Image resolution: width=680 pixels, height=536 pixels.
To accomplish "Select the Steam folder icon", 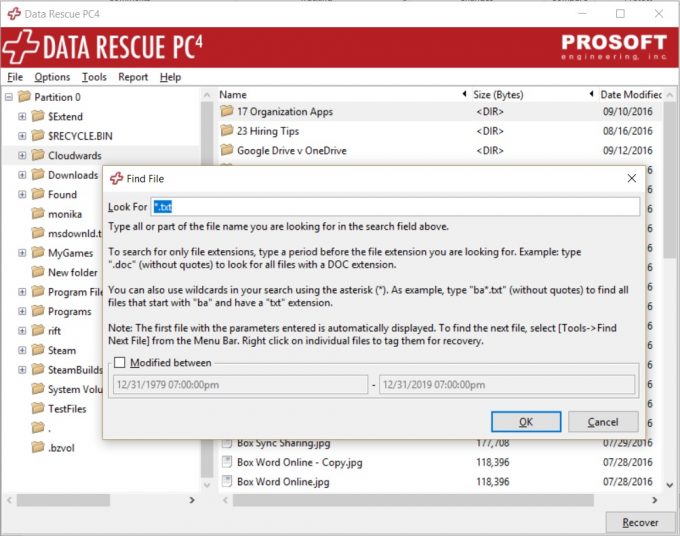I will [x=38, y=350].
